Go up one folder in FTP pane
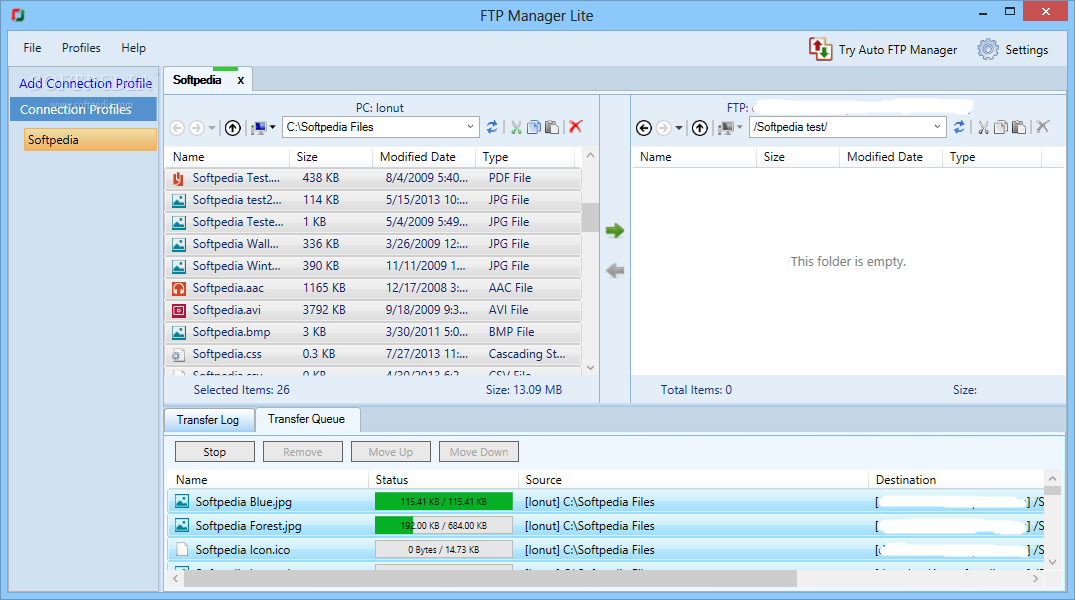 click(x=699, y=128)
